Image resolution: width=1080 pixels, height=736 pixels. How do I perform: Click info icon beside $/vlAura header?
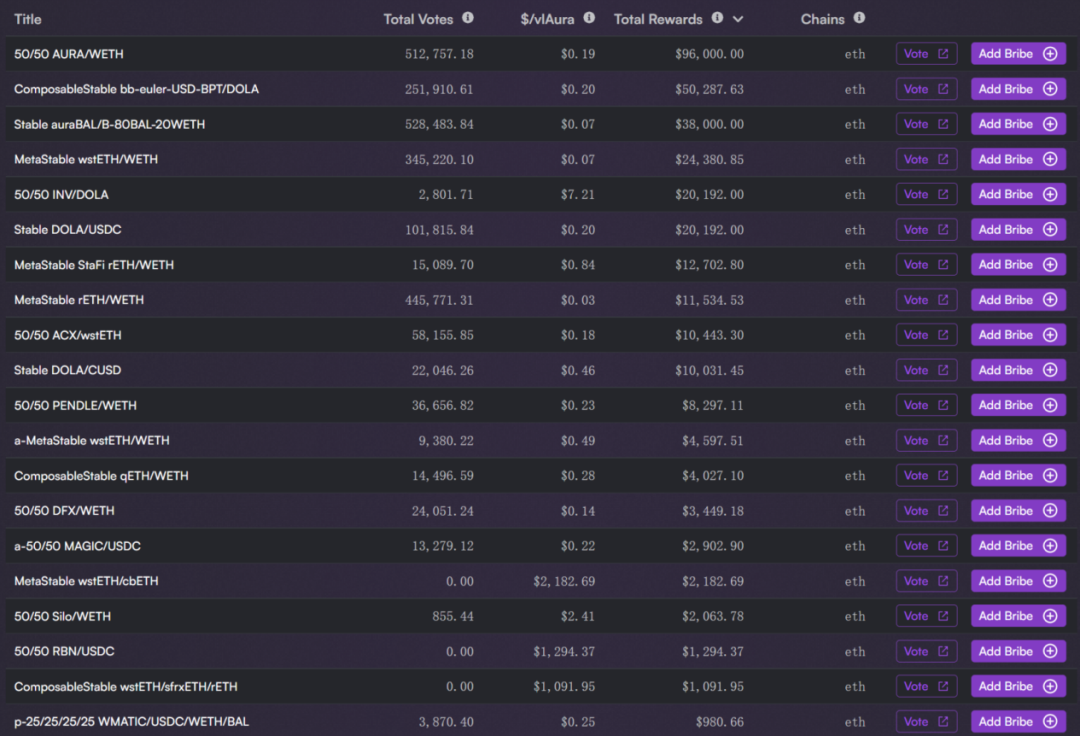coord(589,18)
